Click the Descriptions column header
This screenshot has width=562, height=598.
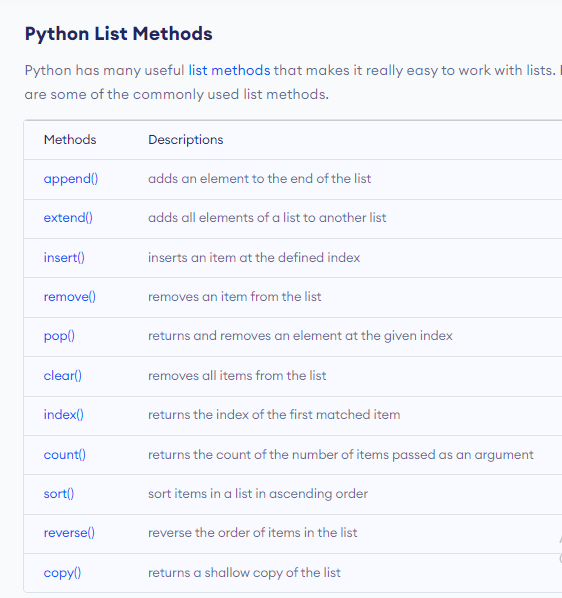pos(186,140)
